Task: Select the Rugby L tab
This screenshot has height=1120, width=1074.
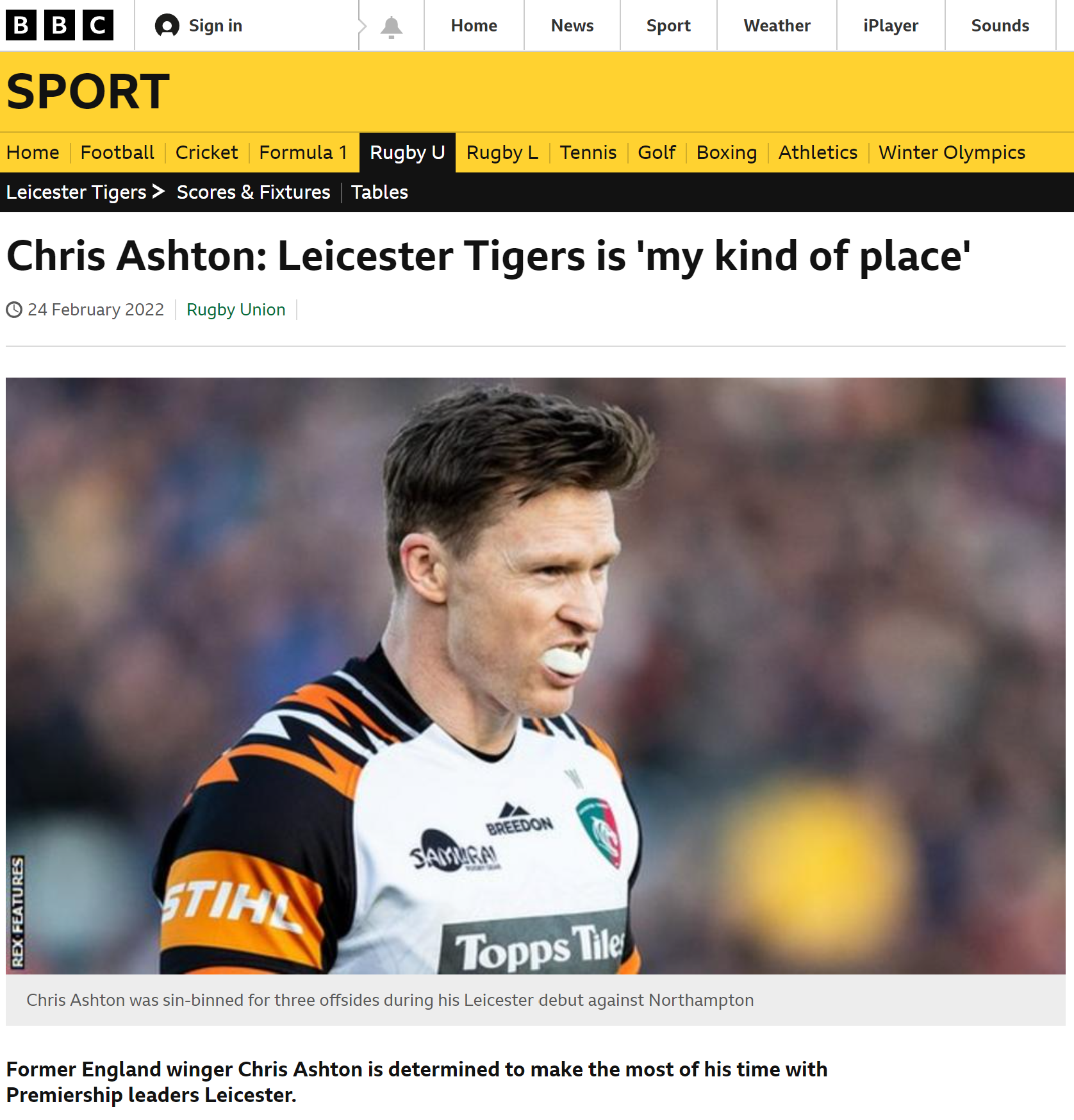Action: (502, 153)
